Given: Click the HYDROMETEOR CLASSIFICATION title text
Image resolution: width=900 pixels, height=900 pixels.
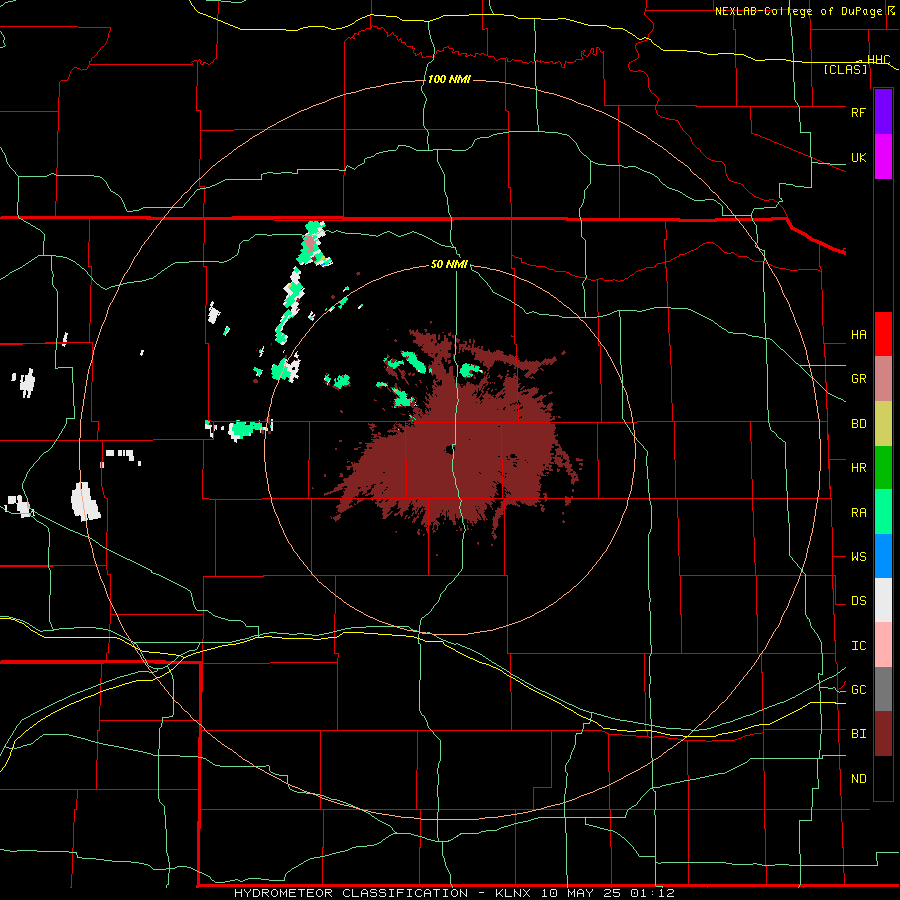Looking at the screenshot, I should click(x=350, y=893).
